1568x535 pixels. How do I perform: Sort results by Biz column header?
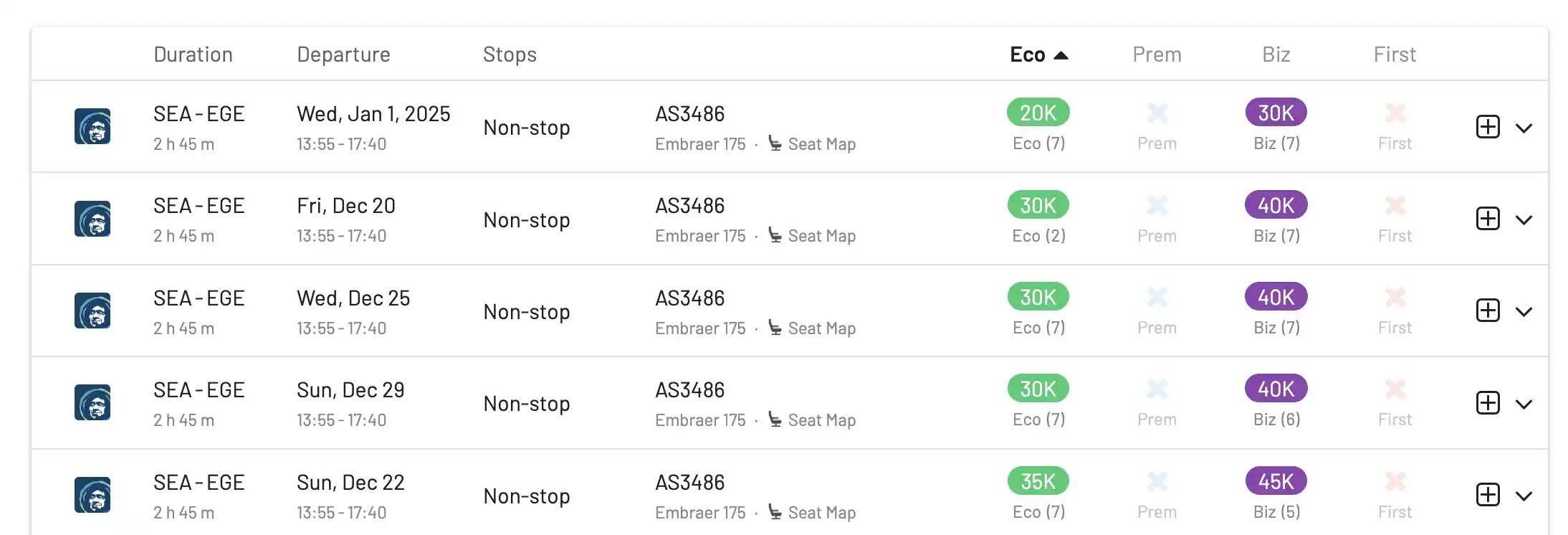click(x=1276, y=55)
